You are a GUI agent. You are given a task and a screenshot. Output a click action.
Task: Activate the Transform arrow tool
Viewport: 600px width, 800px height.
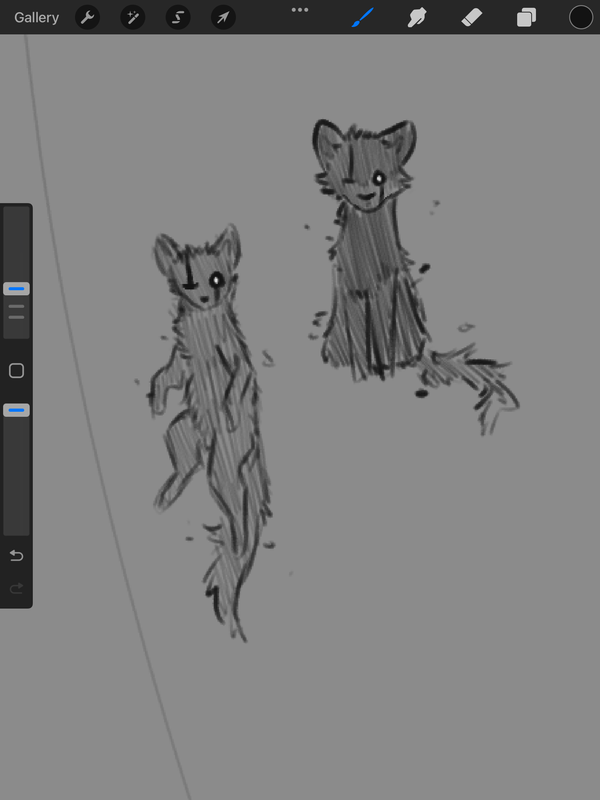point(223,18)
